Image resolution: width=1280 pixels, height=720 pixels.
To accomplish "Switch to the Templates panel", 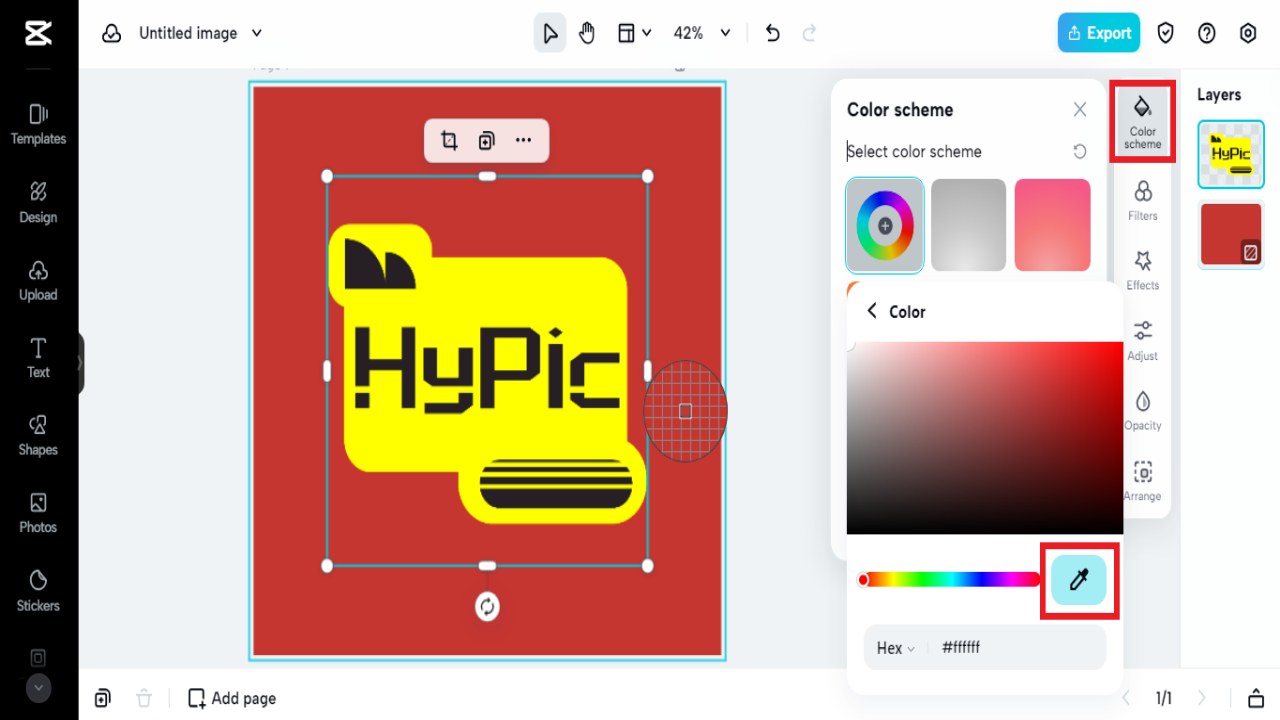I will [x=38, y=122].
